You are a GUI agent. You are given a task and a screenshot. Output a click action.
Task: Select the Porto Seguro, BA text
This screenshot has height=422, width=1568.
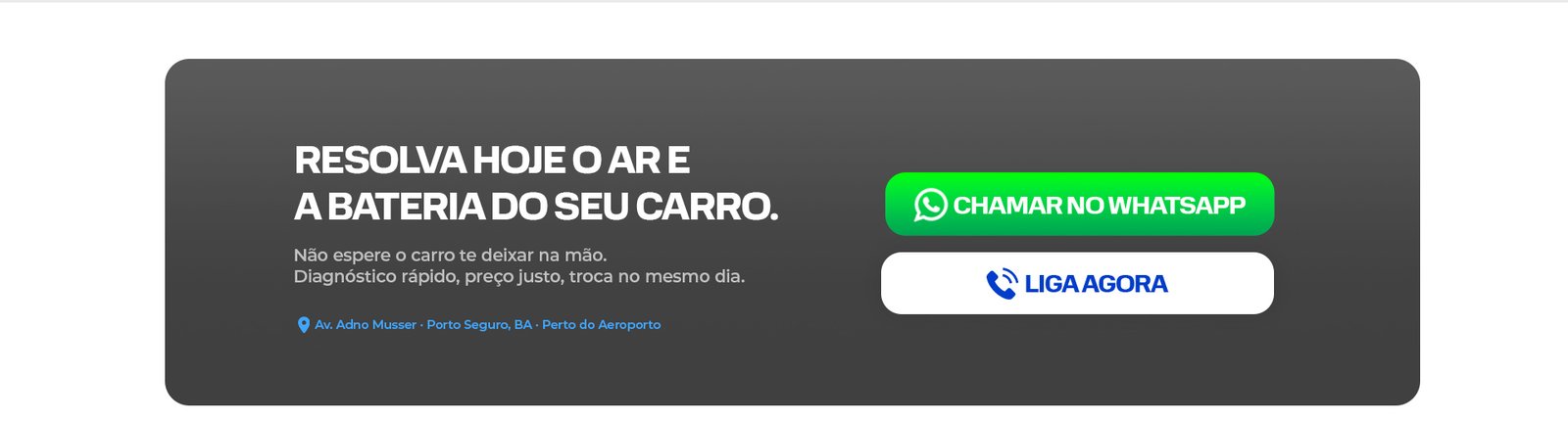click(x=479, y=324)
